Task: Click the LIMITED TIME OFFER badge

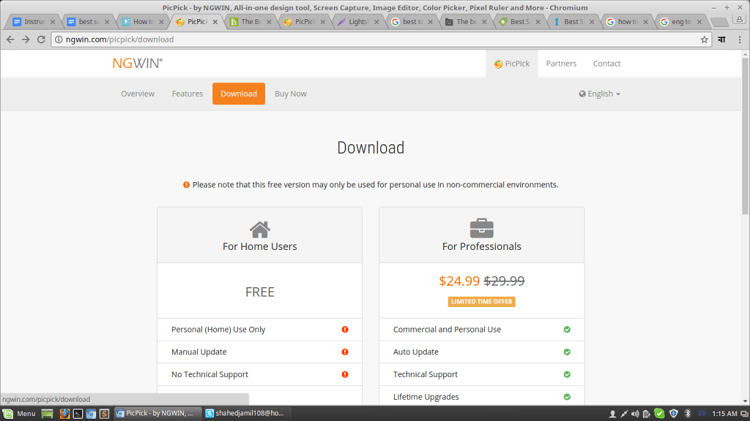Action: point(482,302)
